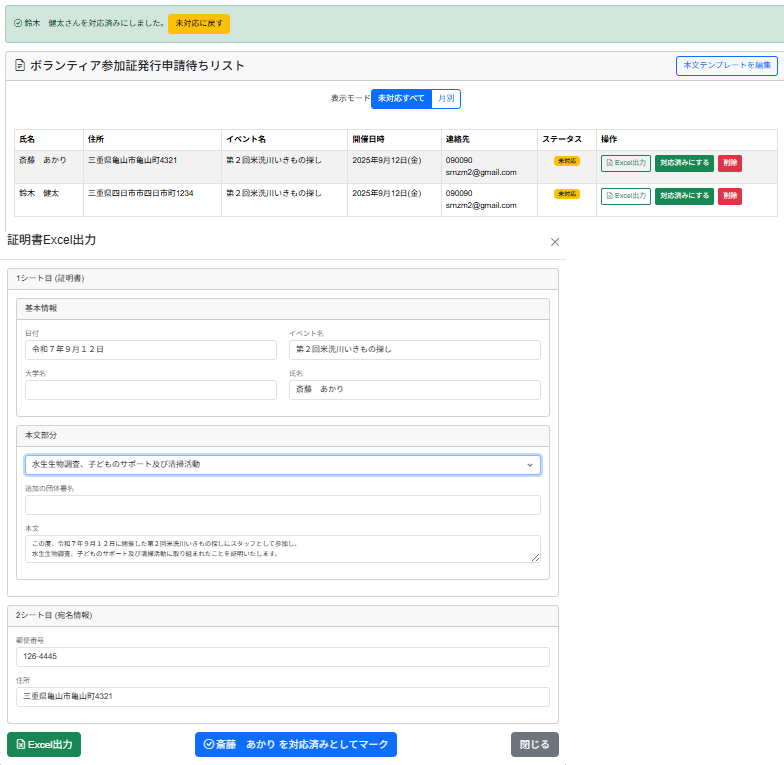Viewport: 784px width, 765px height.
Task: Click the green Excel出力 button at bottom
Action: [44, 744]
